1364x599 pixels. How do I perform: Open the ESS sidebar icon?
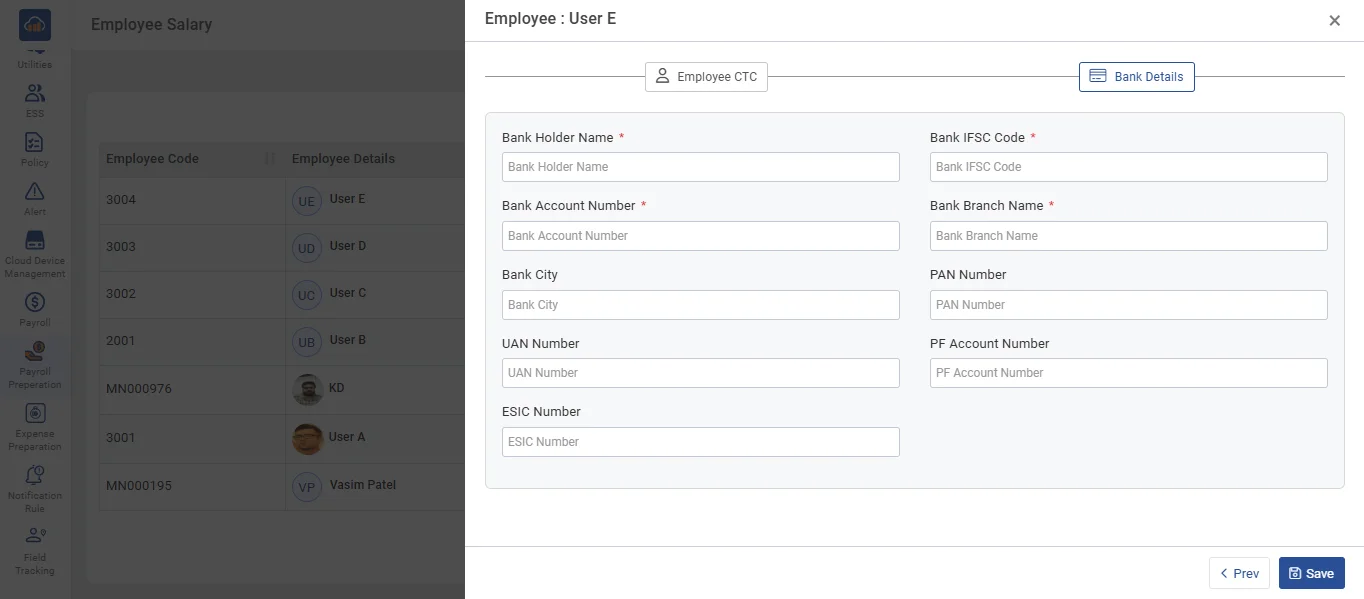35,94
